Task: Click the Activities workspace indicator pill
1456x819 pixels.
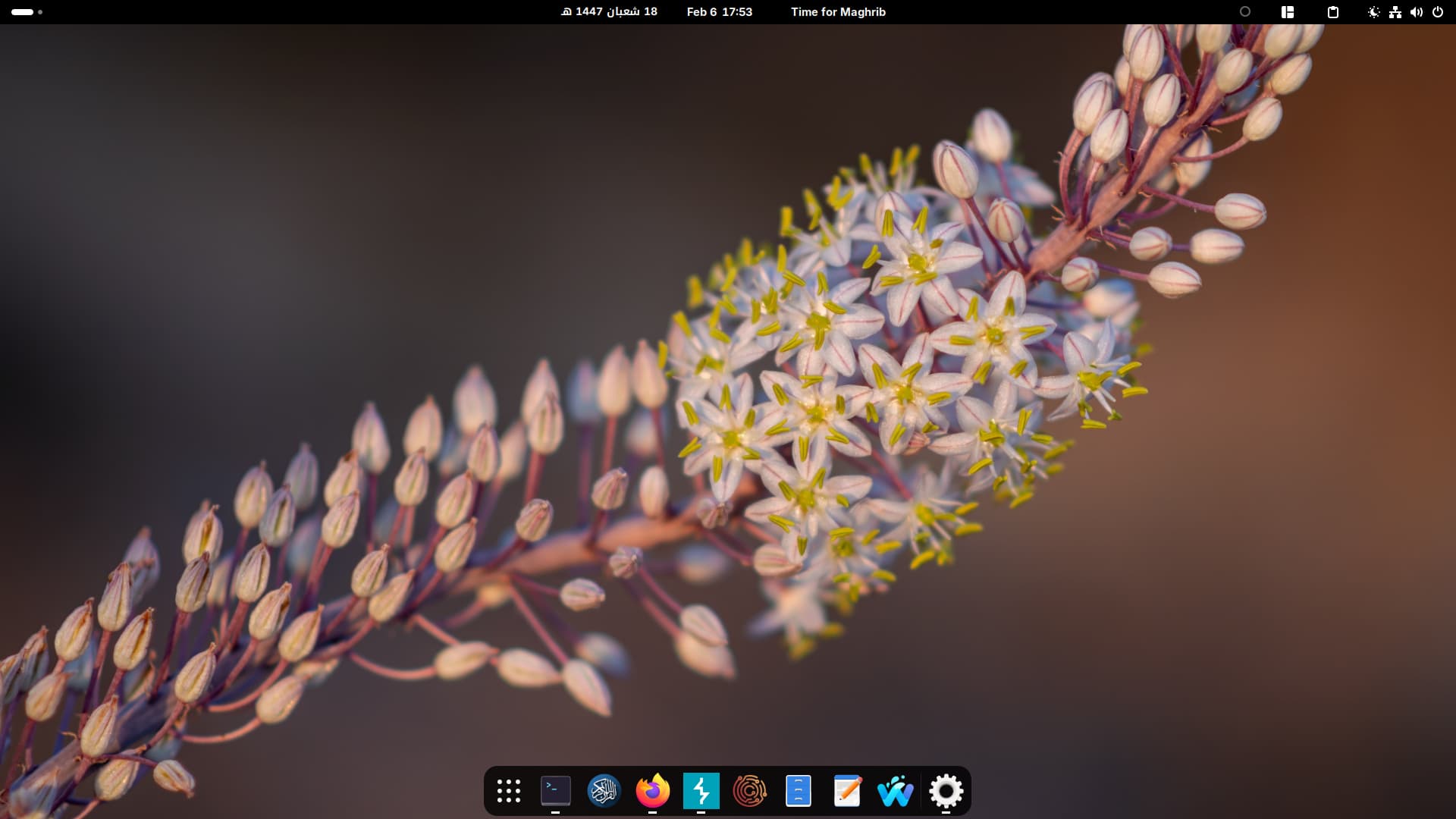Action: point(23,12)
